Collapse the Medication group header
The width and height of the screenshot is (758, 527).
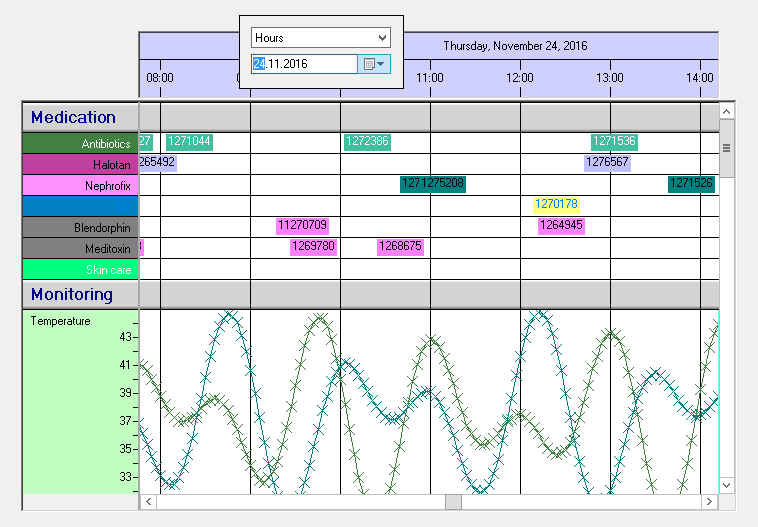tap(73, 117)
